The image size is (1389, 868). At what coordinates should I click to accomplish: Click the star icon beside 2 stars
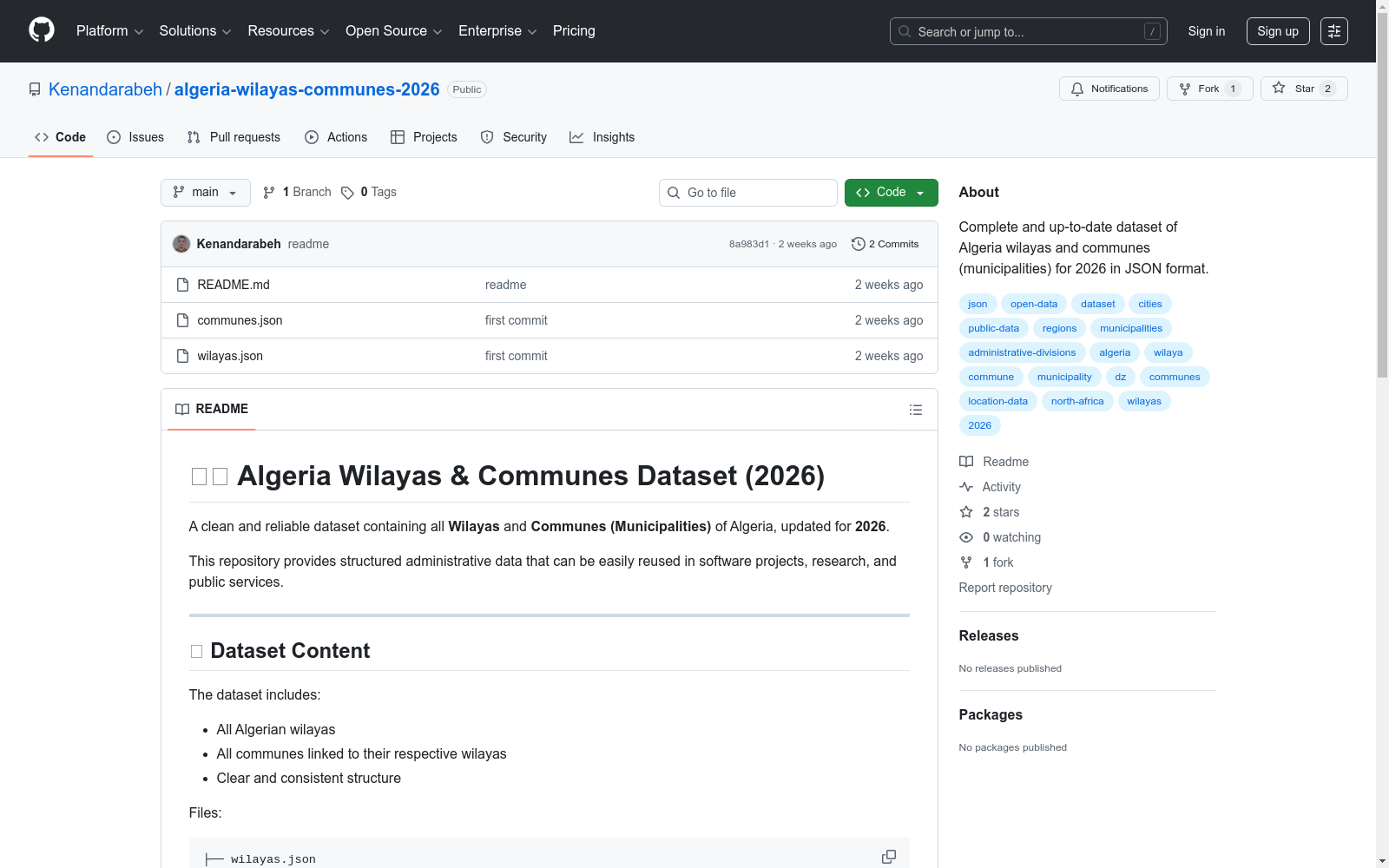tap(966, 512)
